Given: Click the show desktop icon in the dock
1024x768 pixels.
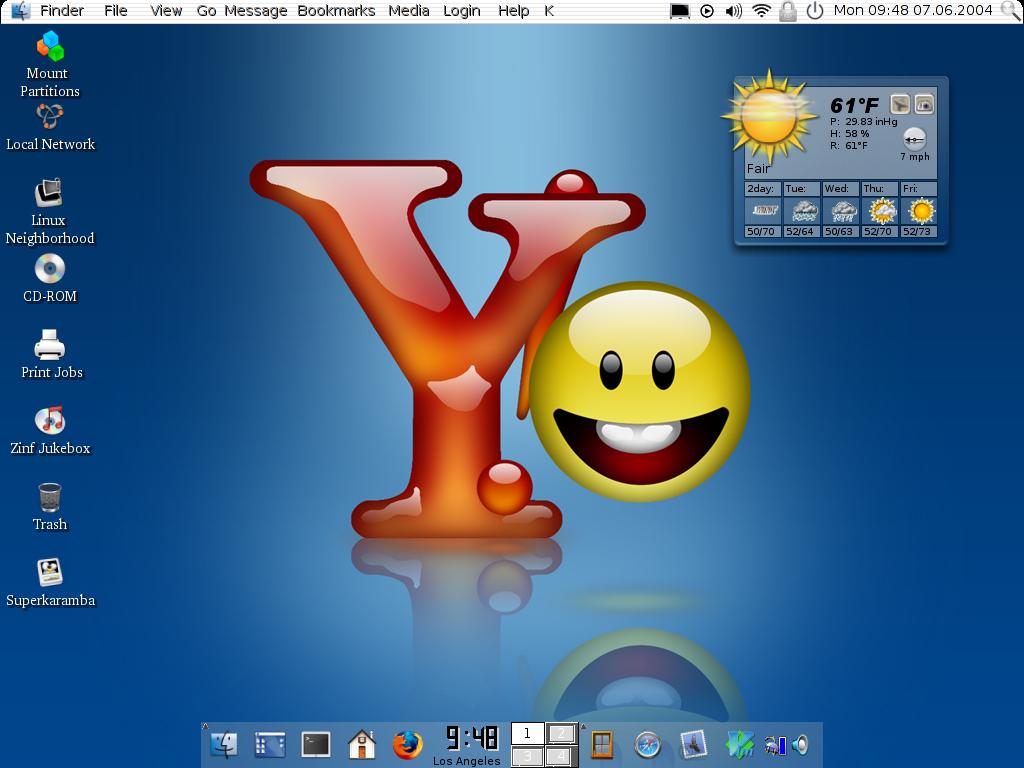Looking at the screenshot, I should (270, 744).
